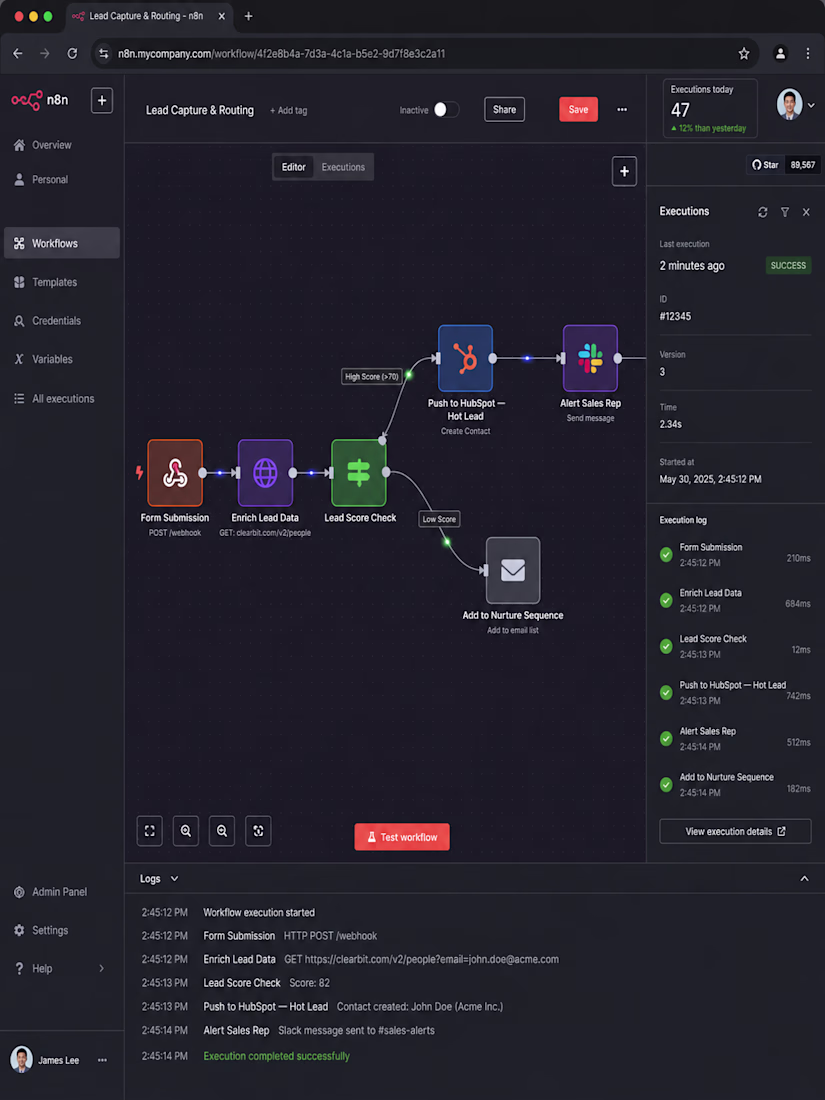Viewport: 825px width, 1100px height.
Task: Click the fit-to-view canvas button
Action: [149, 831]
